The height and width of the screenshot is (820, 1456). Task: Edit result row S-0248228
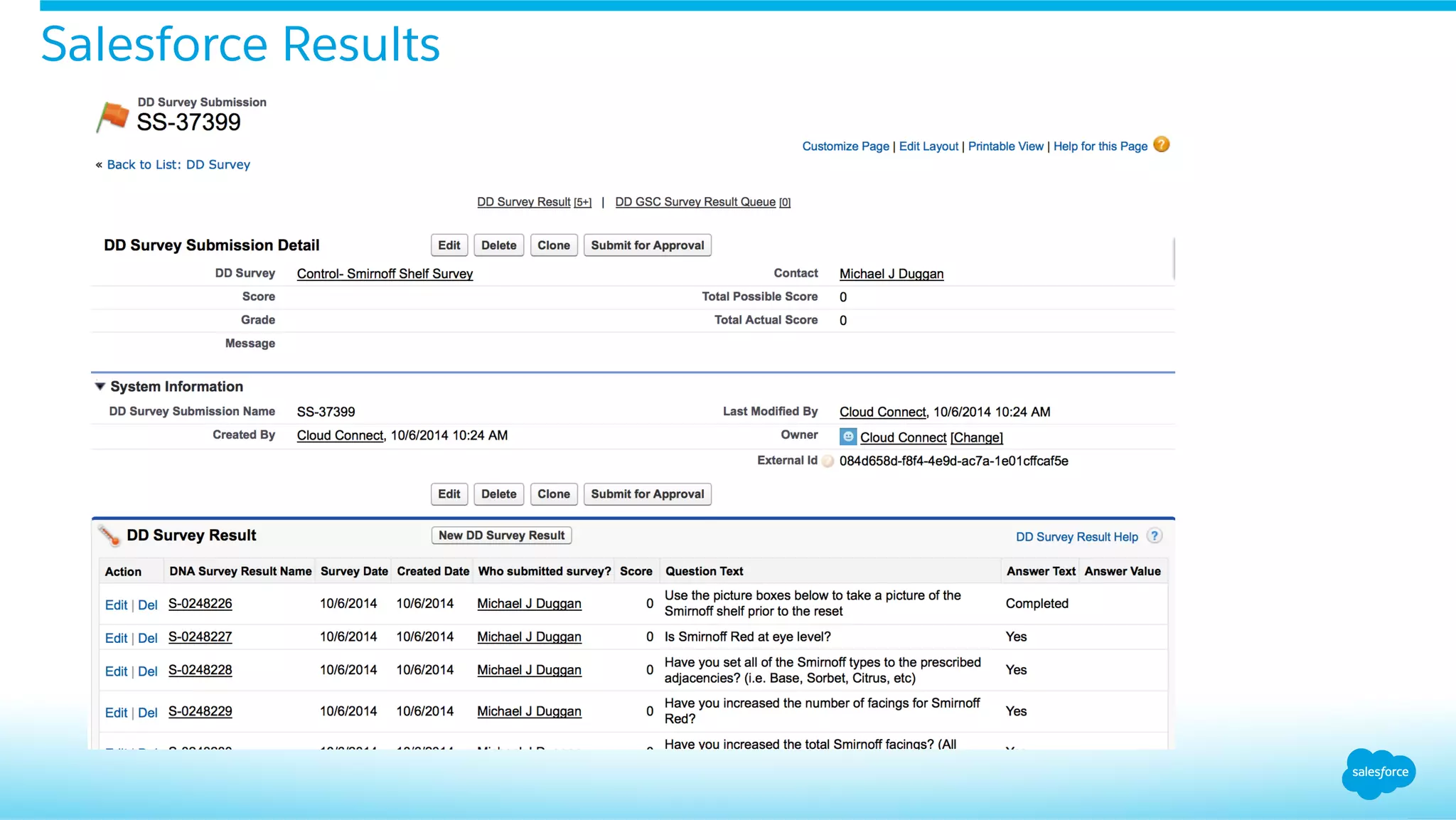116,671
